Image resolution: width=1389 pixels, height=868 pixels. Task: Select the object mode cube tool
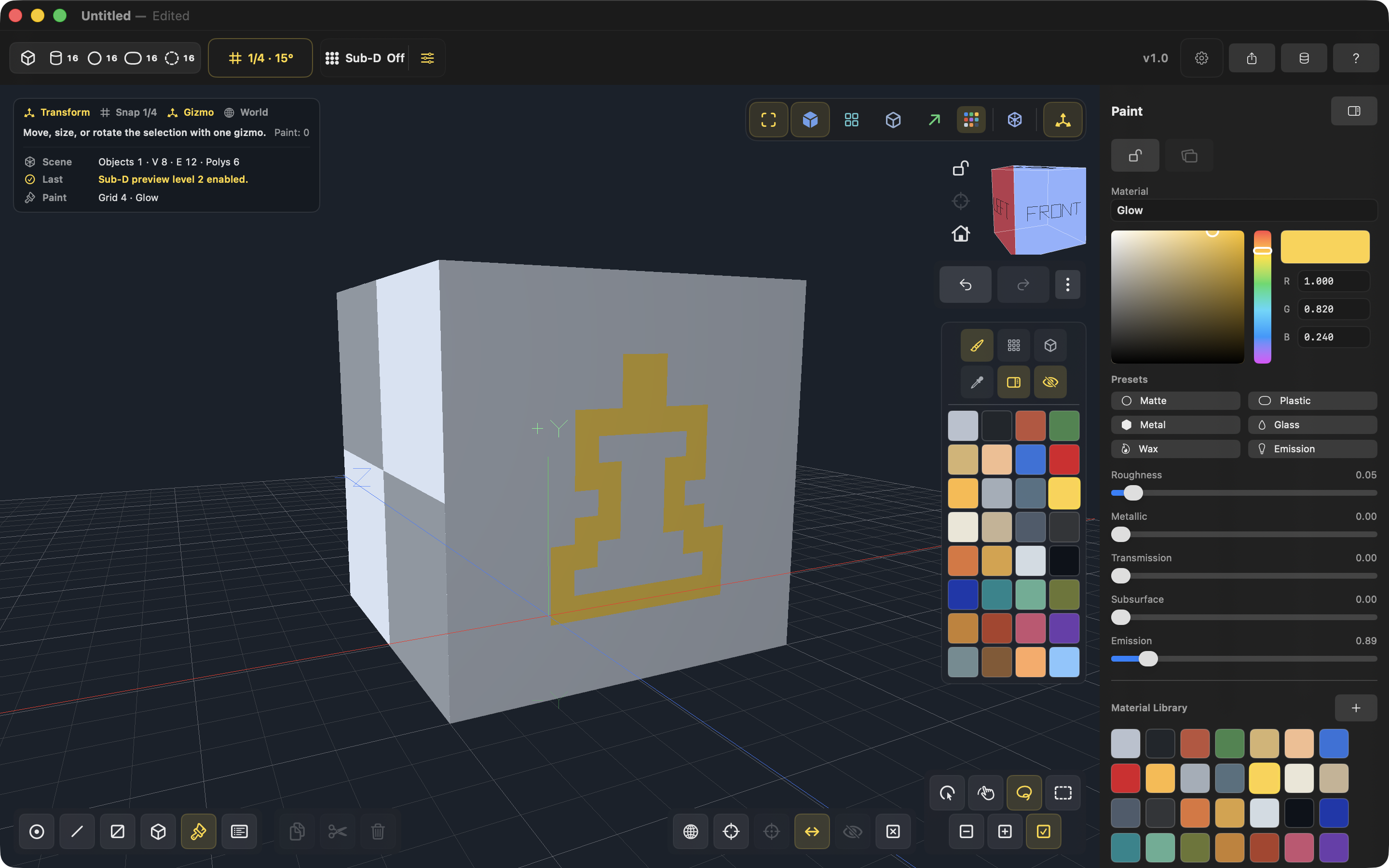coord(158,831)
